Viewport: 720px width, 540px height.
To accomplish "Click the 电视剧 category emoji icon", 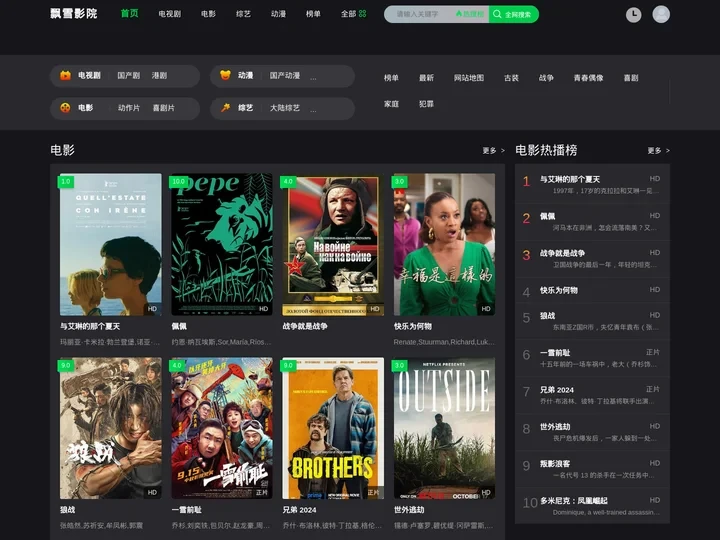I will pyautogui.click(x=65, y=76).
